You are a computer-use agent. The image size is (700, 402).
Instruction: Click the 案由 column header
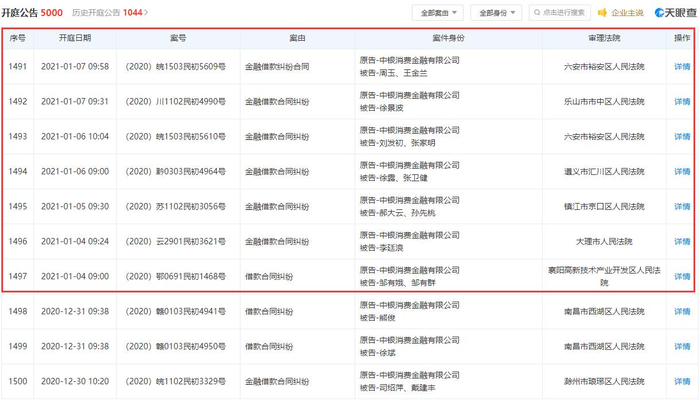[x=297, y=38]
